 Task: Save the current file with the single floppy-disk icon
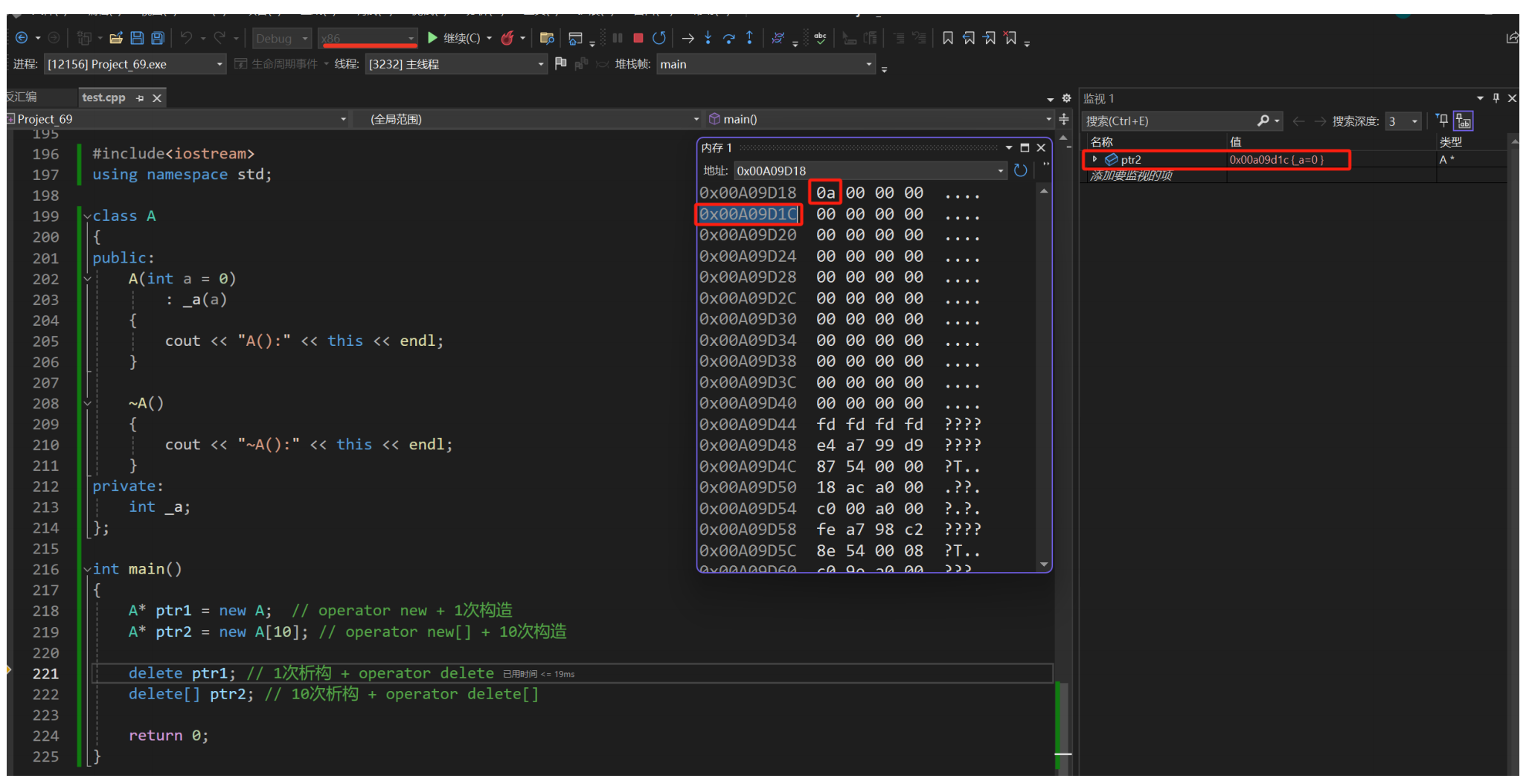tap(137, 38)
